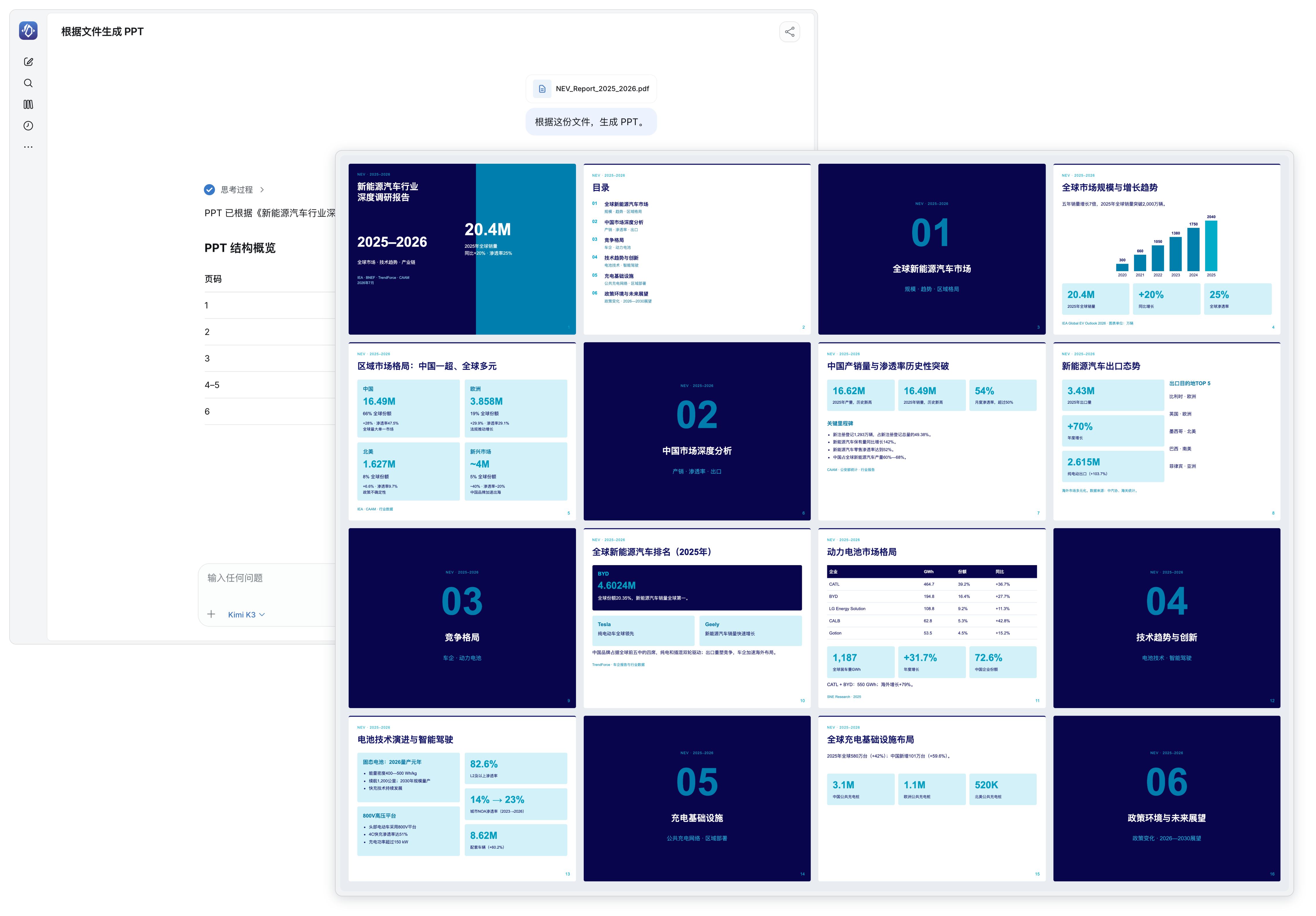Click the Tesla card on ranking slide

(643, 631)
